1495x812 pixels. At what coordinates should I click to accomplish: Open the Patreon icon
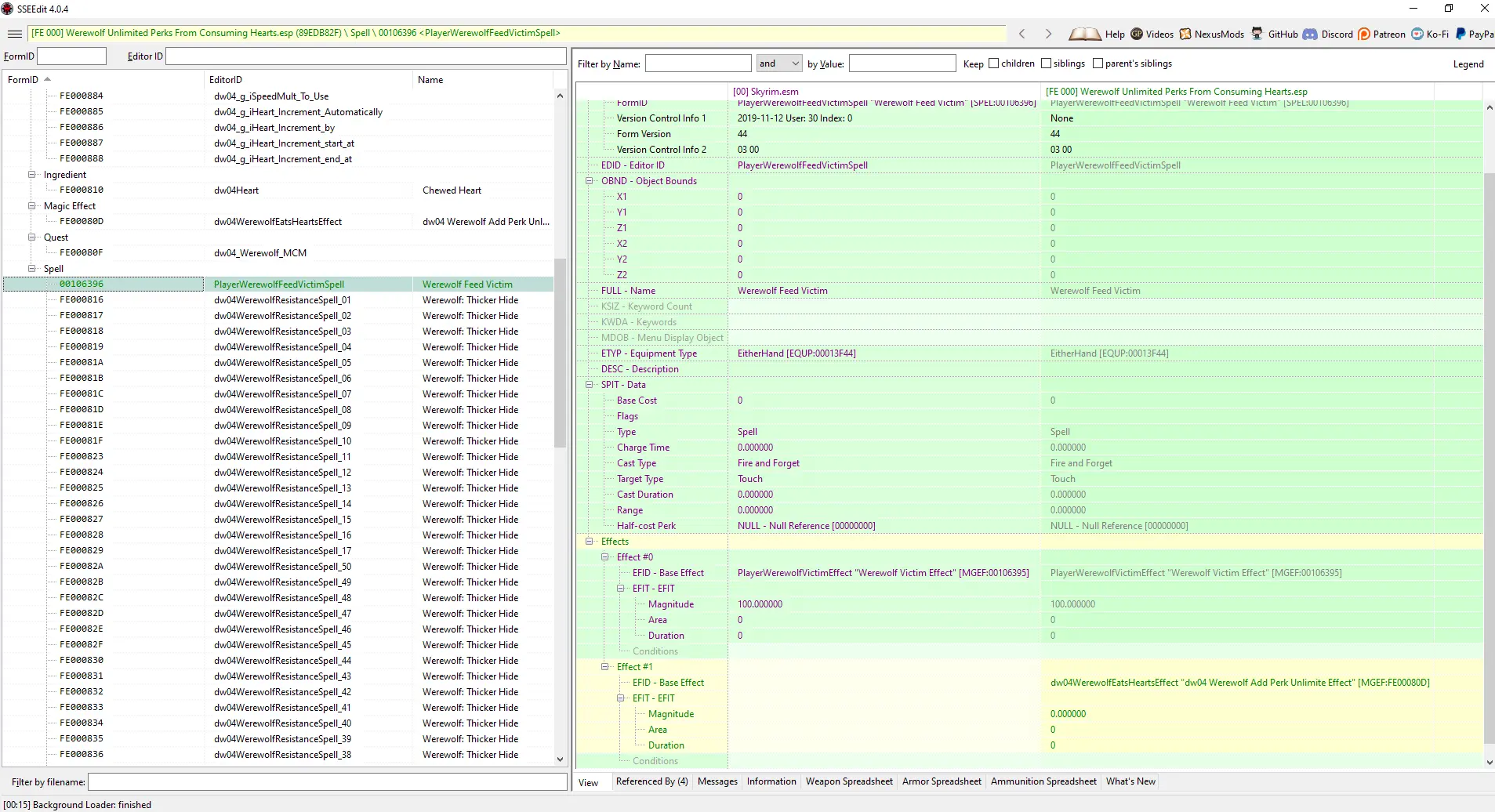point(1364,34)
